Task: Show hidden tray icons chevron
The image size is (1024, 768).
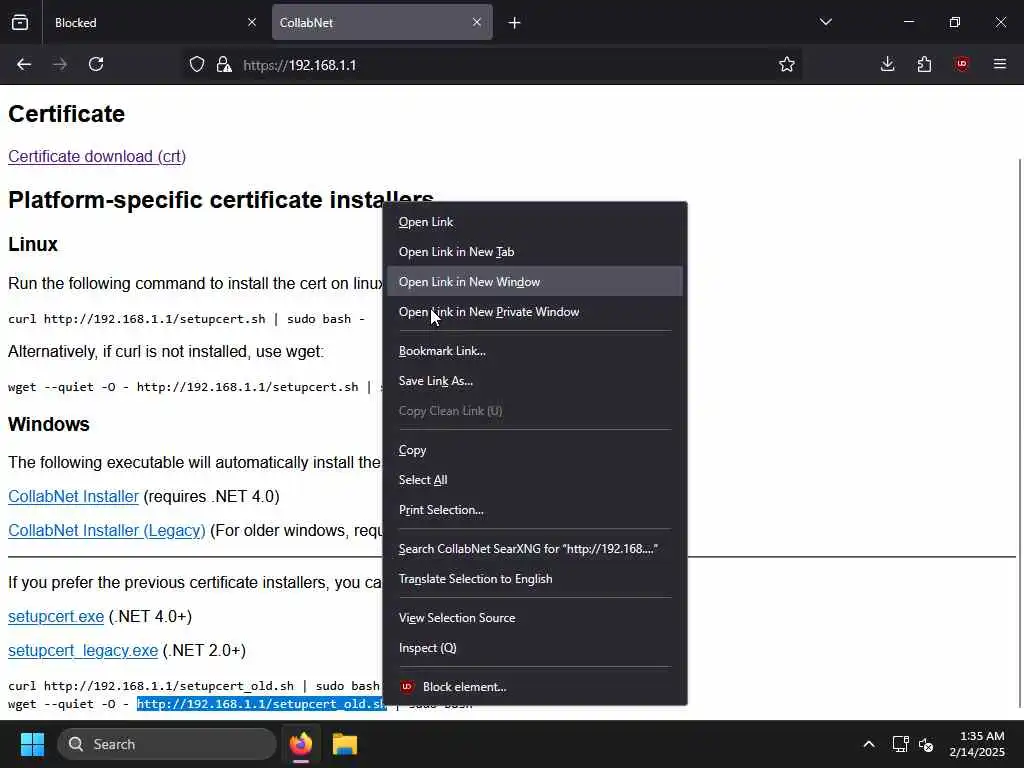Action: point(869,744)
